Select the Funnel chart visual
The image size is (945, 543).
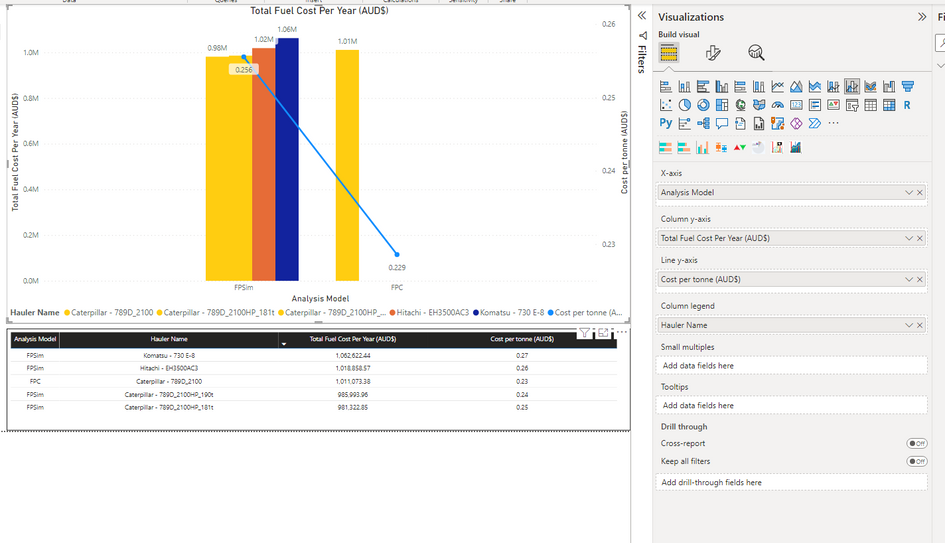(x=908, y=87)
